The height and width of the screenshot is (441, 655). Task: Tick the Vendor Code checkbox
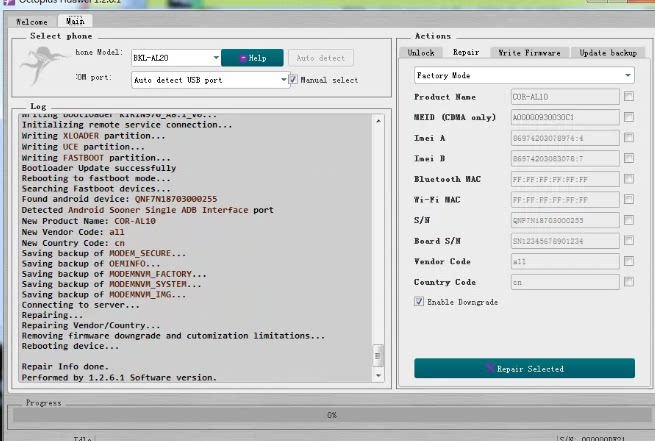pyautogui.click(x=629, y=261)
